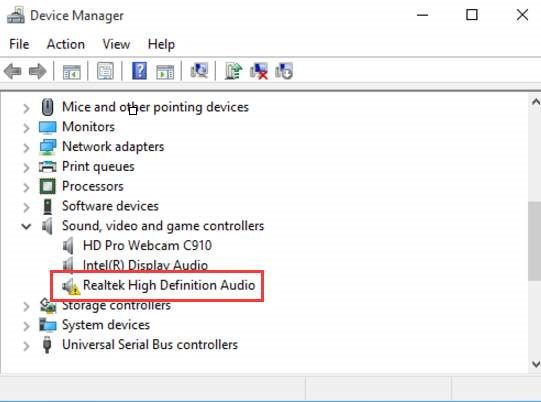The height and width of the screenshot is (402, 541).
Task: Click the Processors chip icon
Action: coord(47,187)
